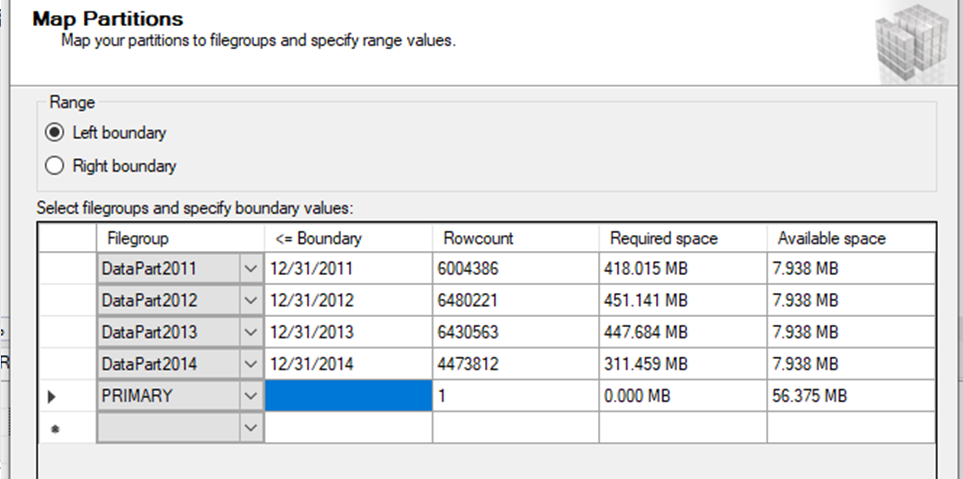Click the new row asterisk indicator

click(53, 428)
